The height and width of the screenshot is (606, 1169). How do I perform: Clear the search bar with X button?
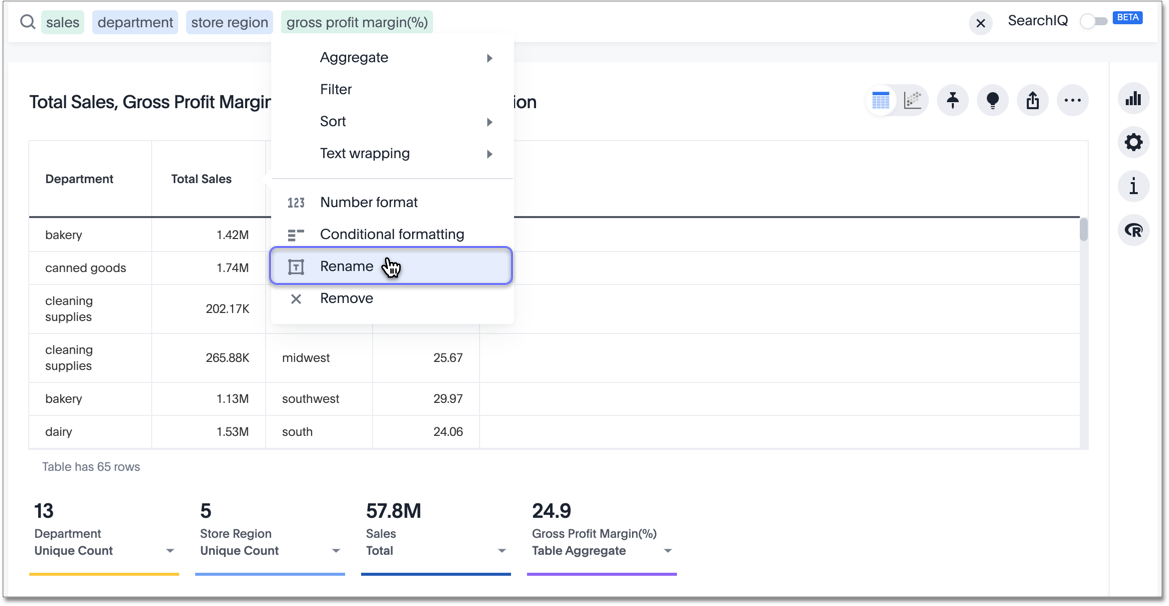pos(981,22)
